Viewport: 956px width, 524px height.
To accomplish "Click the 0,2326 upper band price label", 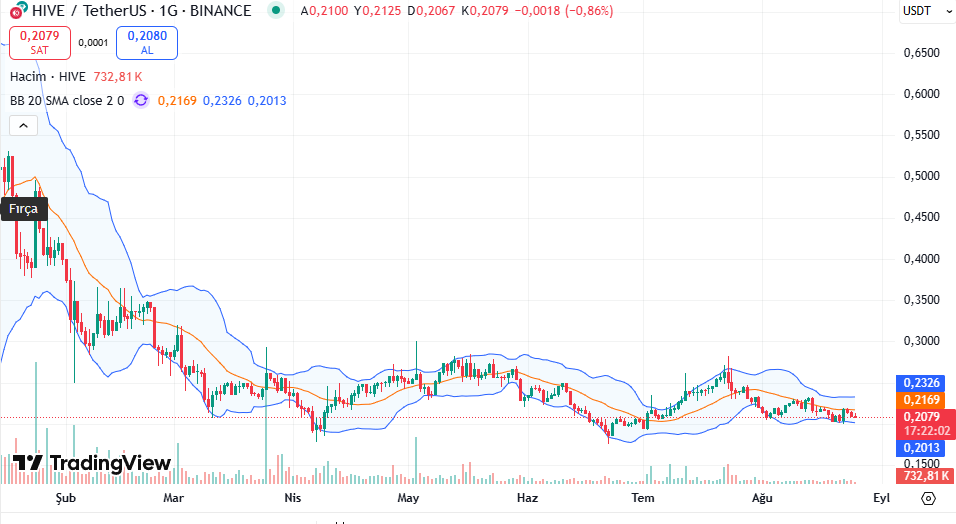I will click(921, 383).
